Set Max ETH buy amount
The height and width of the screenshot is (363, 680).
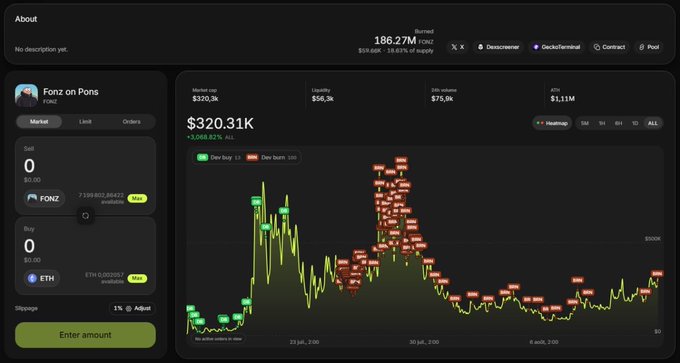[137, 278]
